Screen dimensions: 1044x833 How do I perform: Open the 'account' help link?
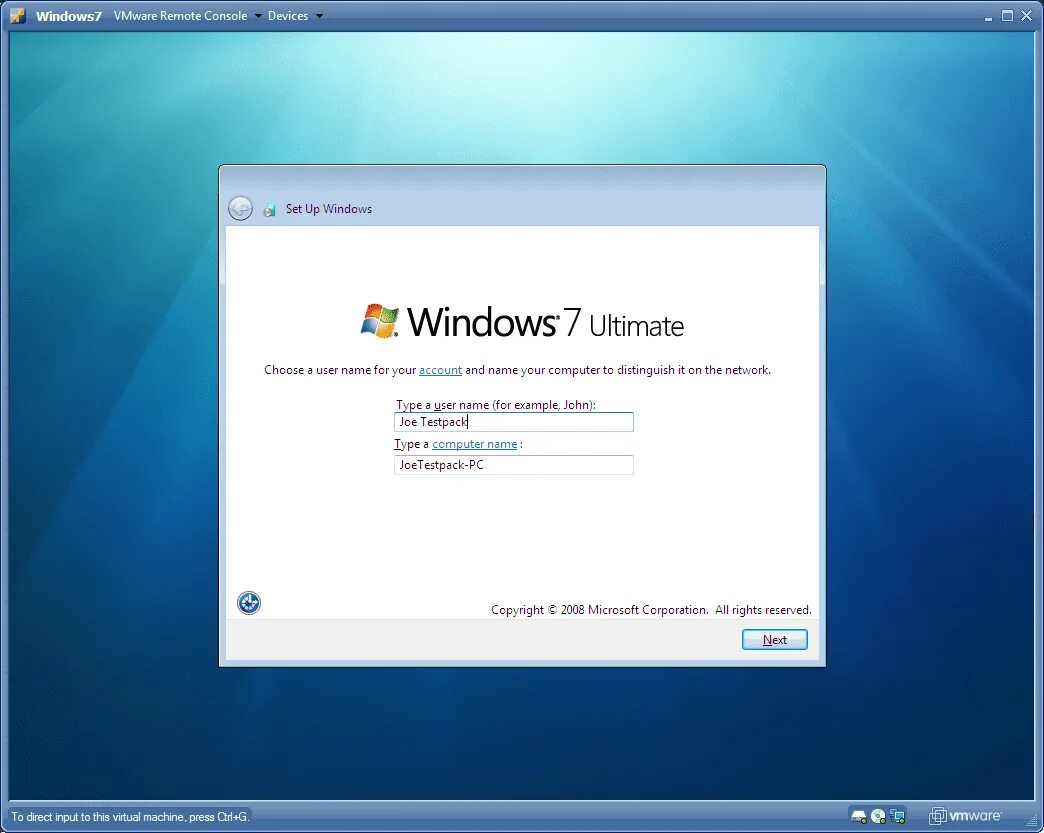pos(440,370)
